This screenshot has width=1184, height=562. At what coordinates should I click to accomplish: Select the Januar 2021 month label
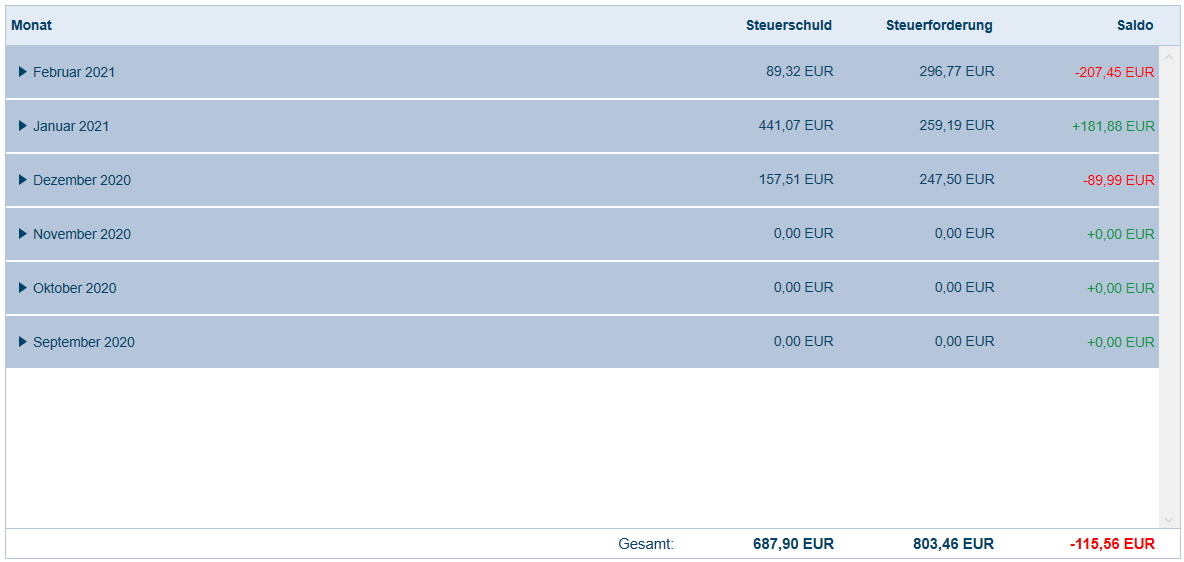pyautogui.click(x=71, y=126)
